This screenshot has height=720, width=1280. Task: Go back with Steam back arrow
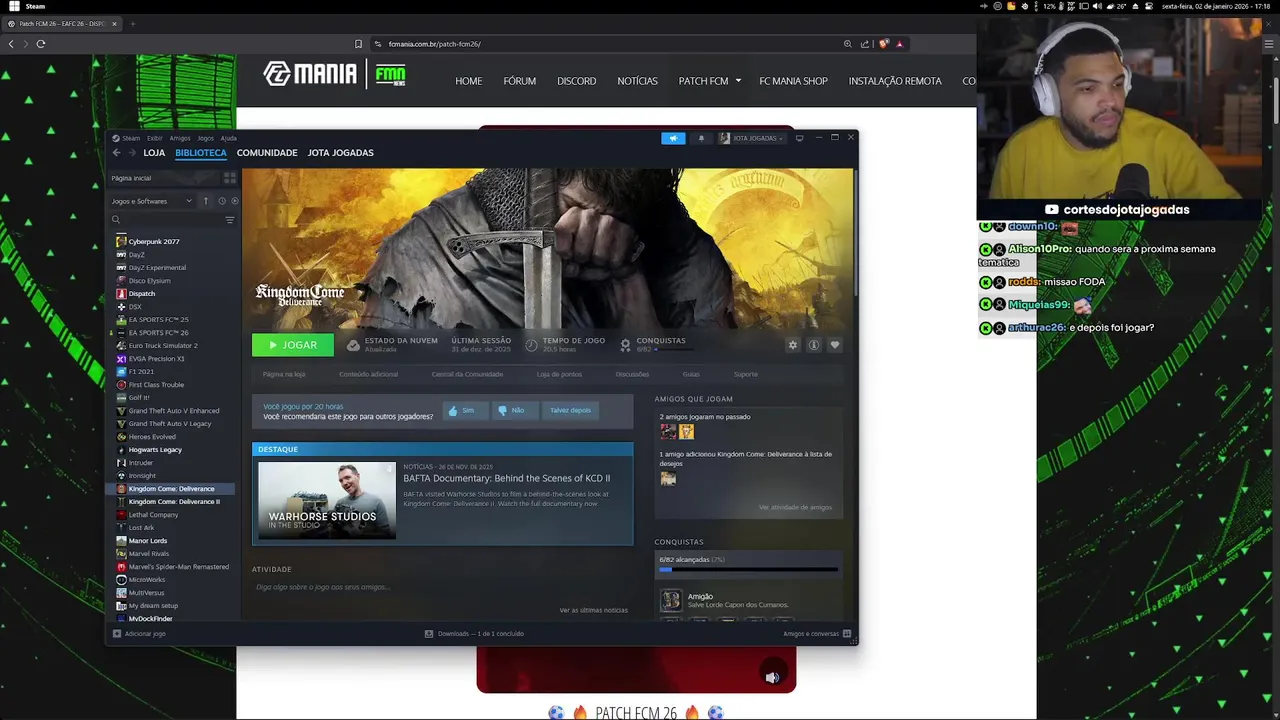[116, 153]
